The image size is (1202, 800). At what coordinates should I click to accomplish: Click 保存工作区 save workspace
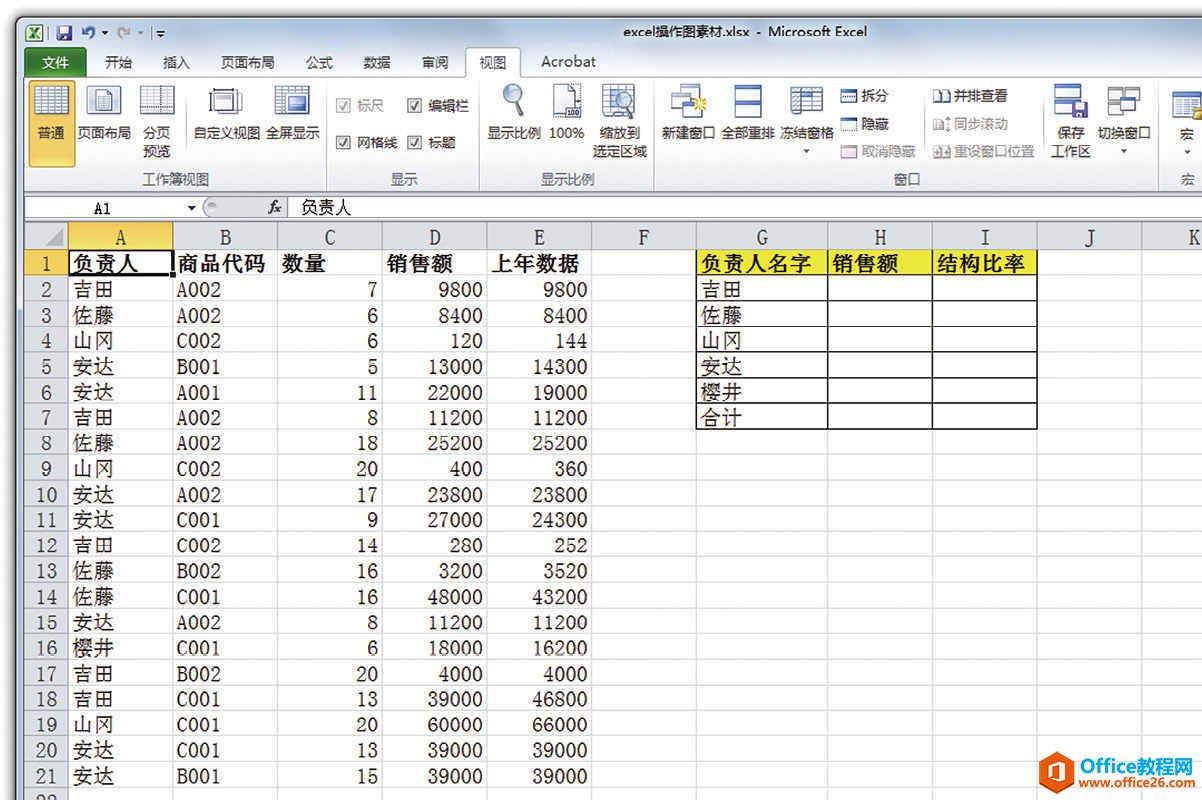(1070, 122)
